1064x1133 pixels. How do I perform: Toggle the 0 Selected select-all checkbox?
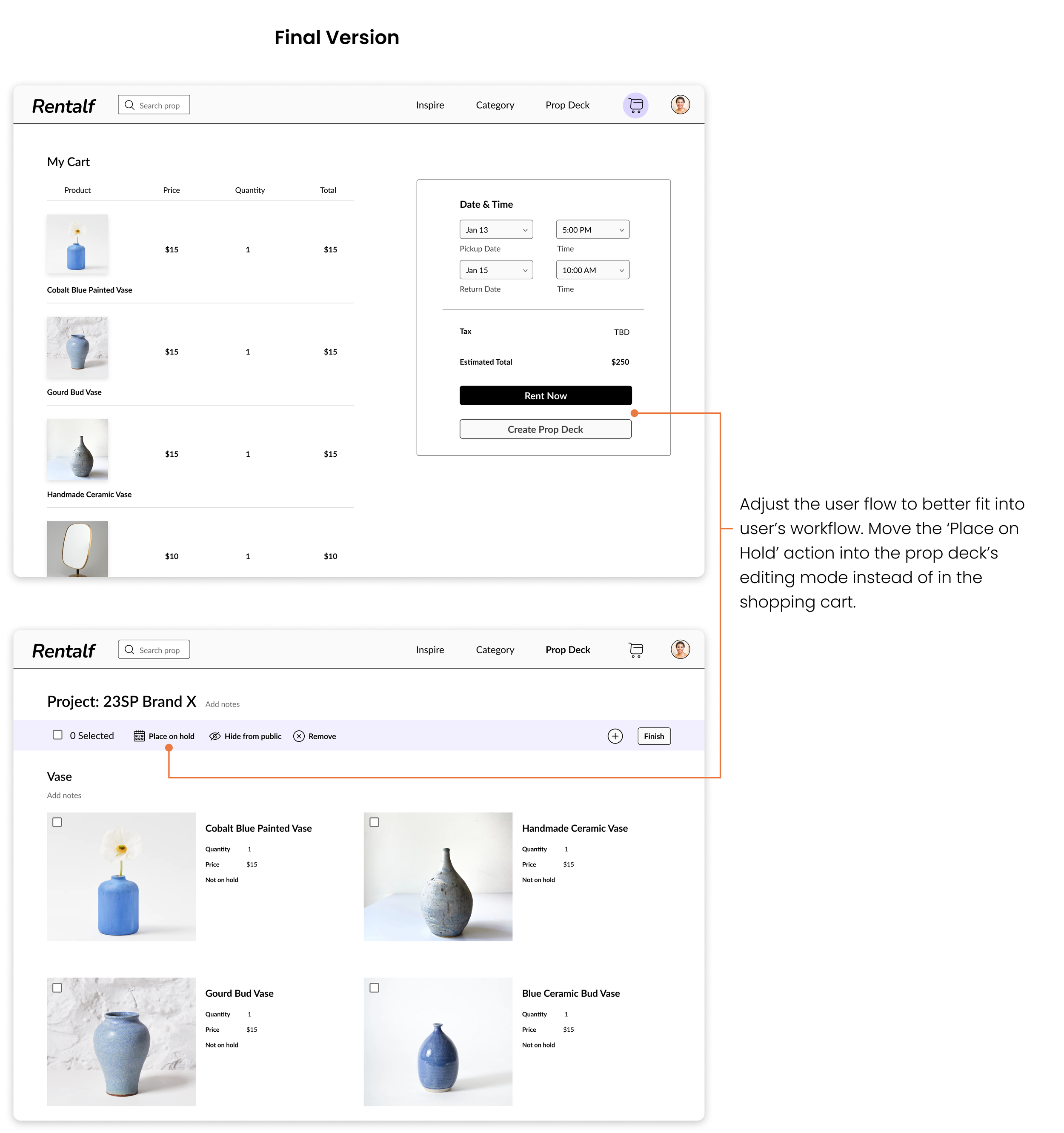[57, 735]
